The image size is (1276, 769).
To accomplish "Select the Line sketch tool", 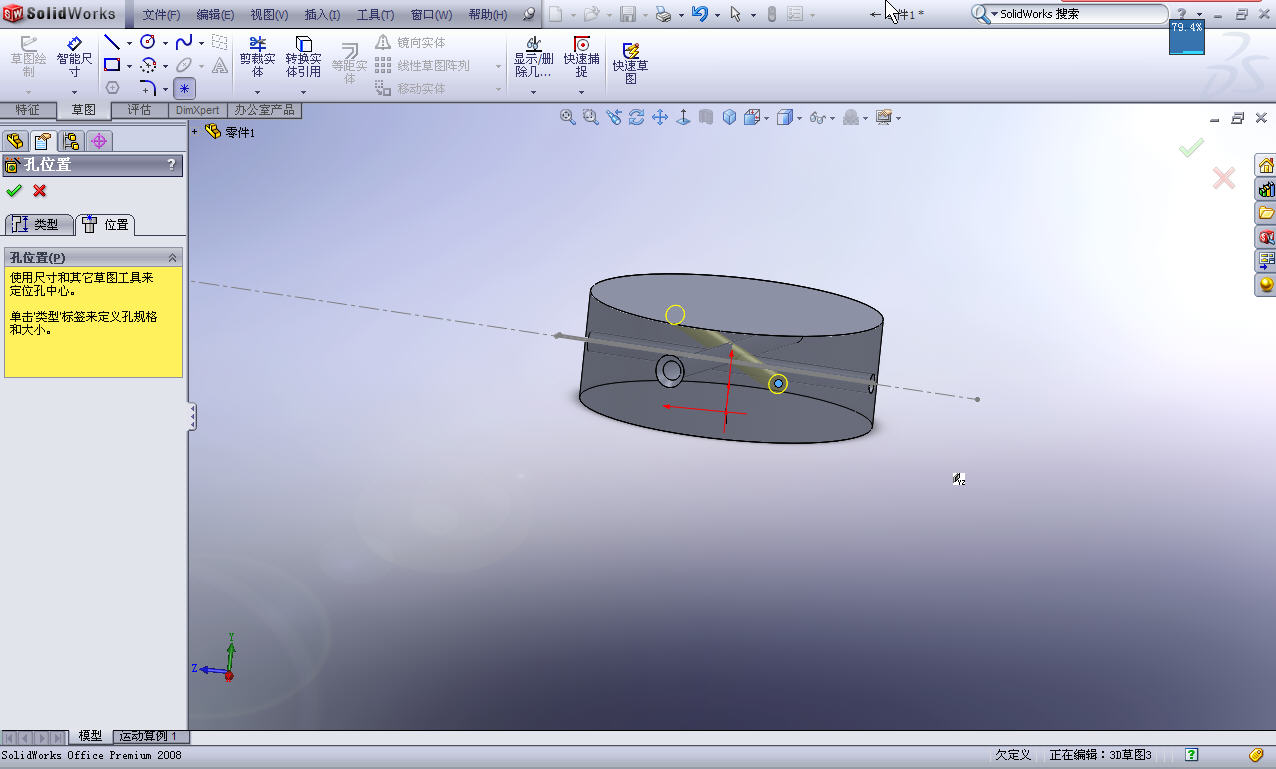I will click(x=112, y=43).
